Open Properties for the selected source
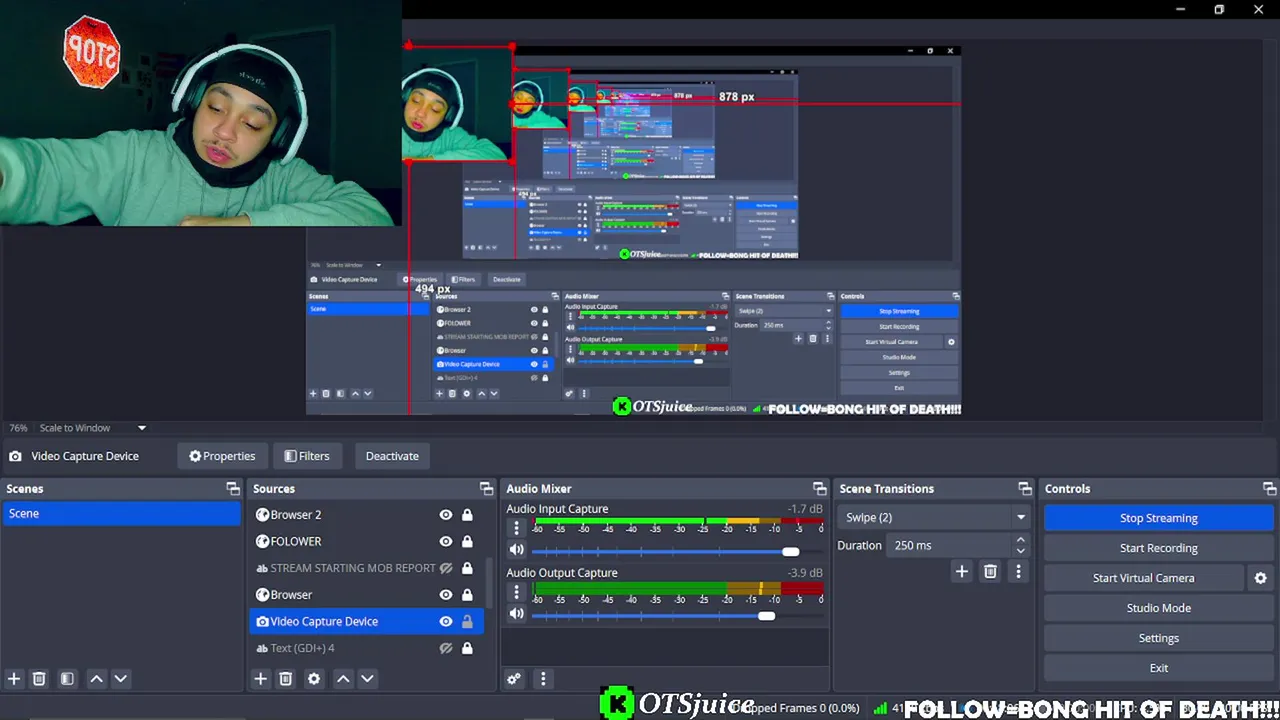The height and width of the screenshot is (720, 1280). coord(222,456)
